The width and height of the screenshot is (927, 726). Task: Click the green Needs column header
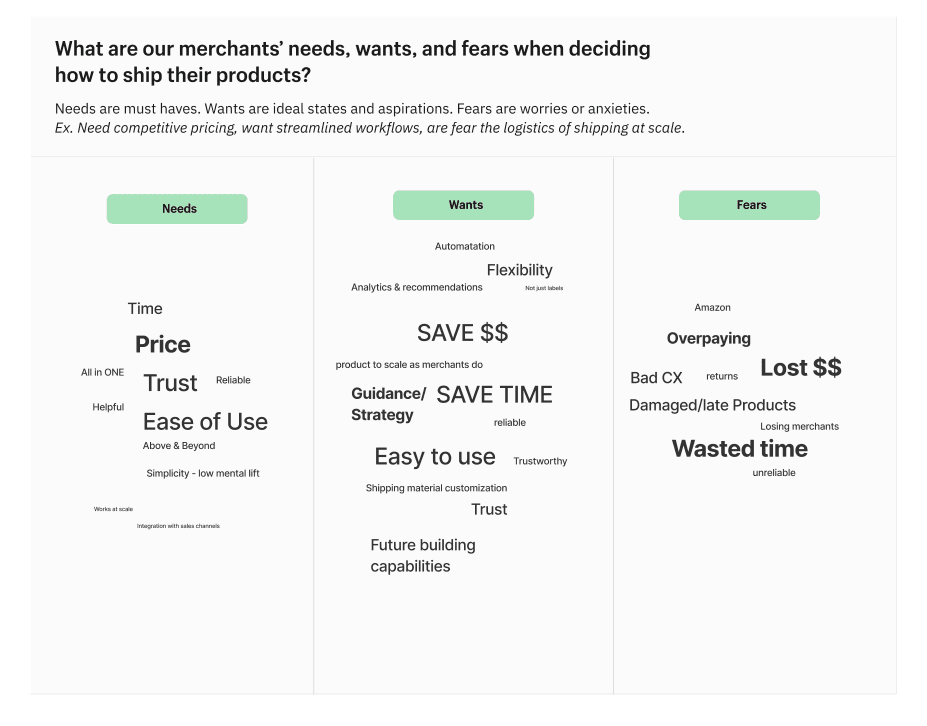[x=177, y=209]
